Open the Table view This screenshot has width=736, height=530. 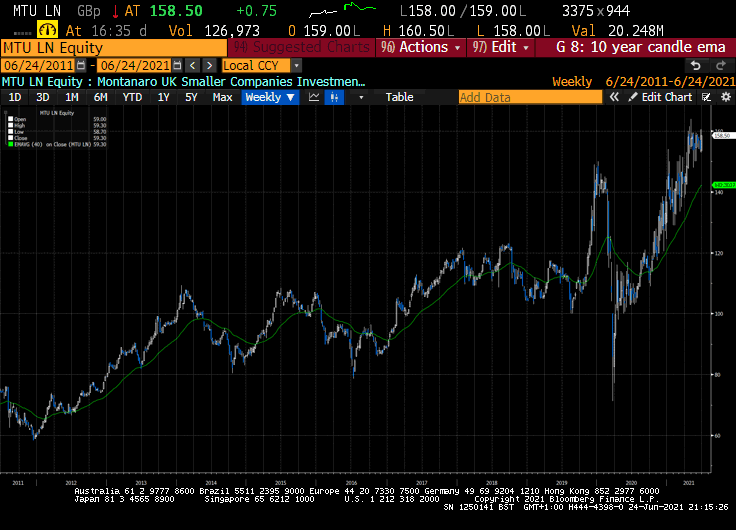click(399, 97)
